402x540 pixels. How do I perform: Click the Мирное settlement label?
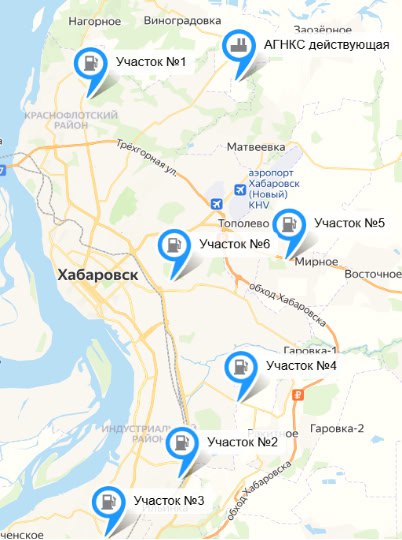click(x=317, y=262)
